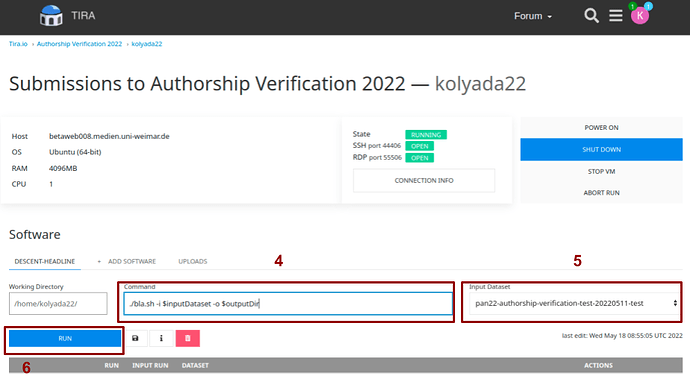The image size is (690, 378).
Task: Save the software with disk icon
Action: (135, 338)
